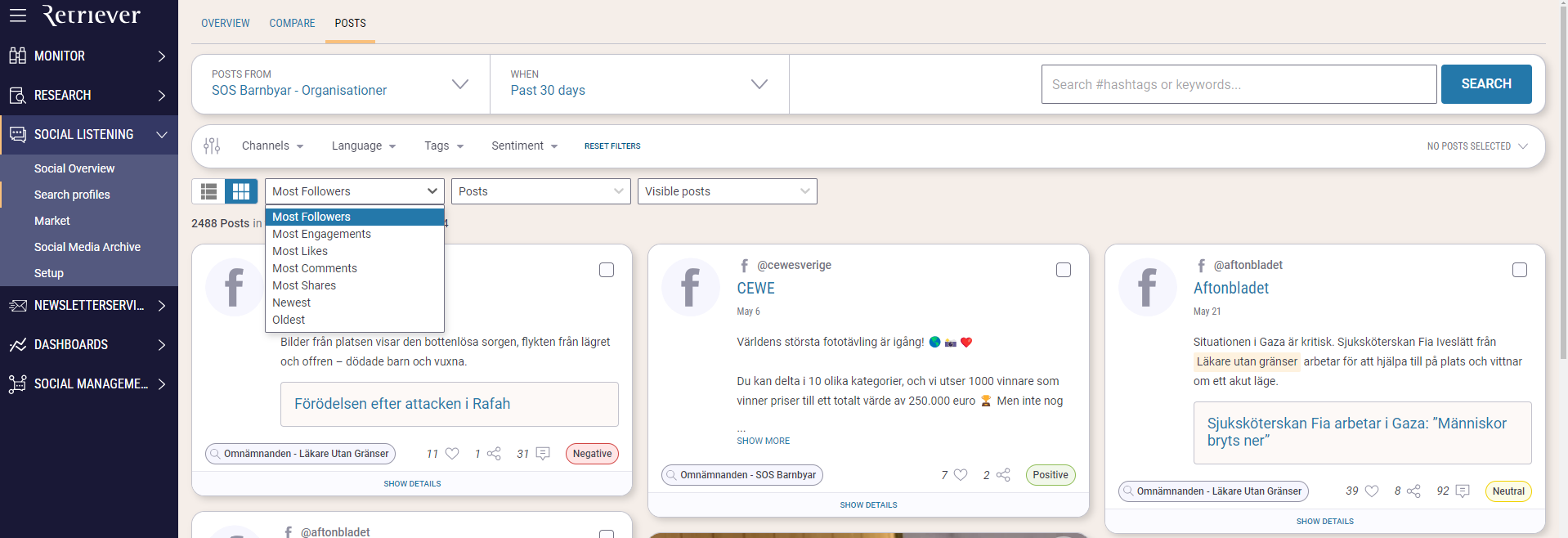The width and height of the screenshot is (1568, 538).
Task: Click the share icon on Rafah post
Action: pos(494,454)
